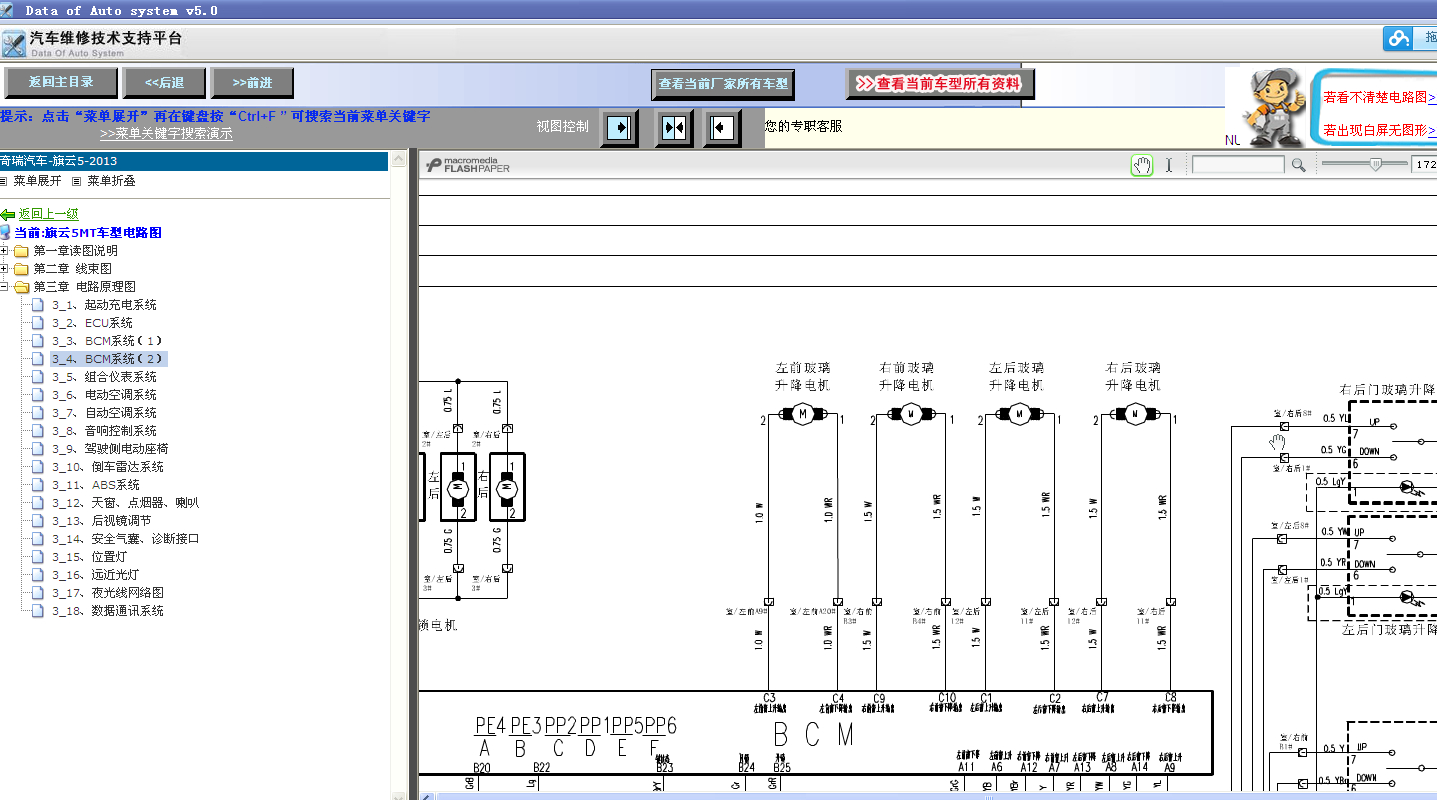
Task: Click the document icon beside 3_11、ABS系统
Action: (38, 485)
